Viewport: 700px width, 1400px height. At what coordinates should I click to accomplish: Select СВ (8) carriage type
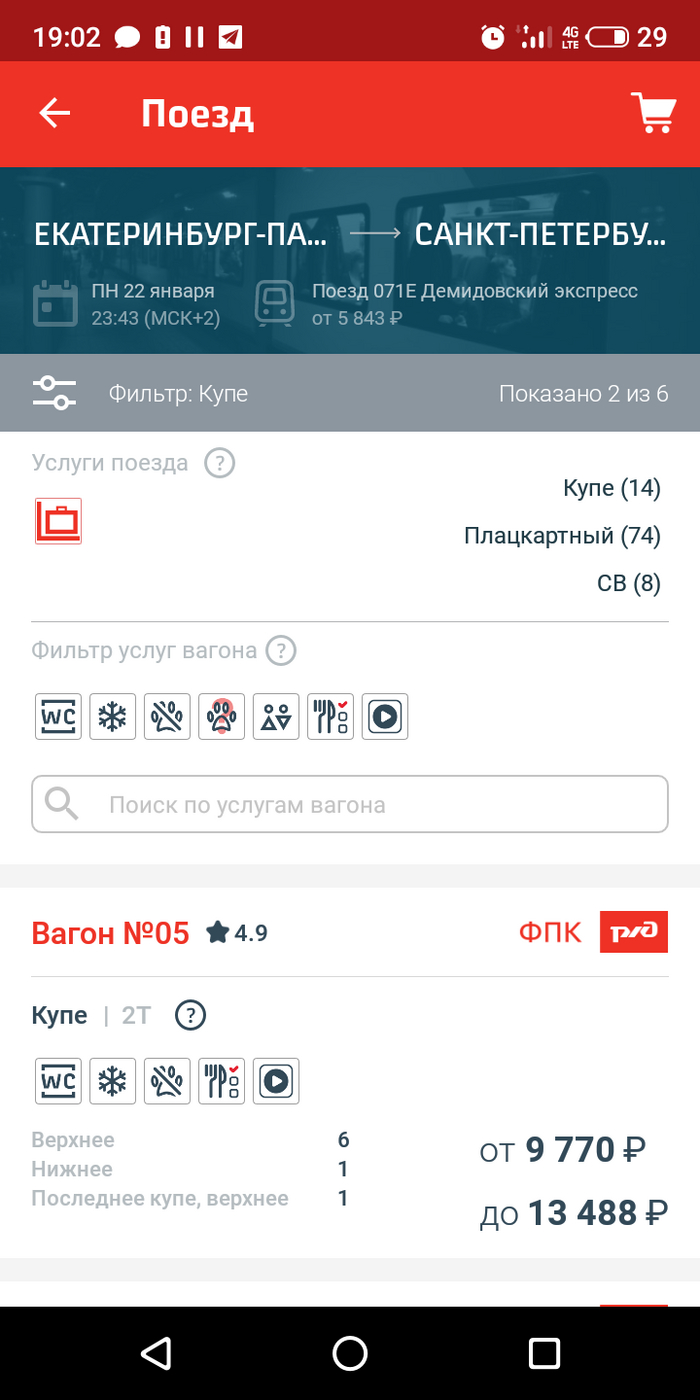pyautogui.click(x=629, y=583)
